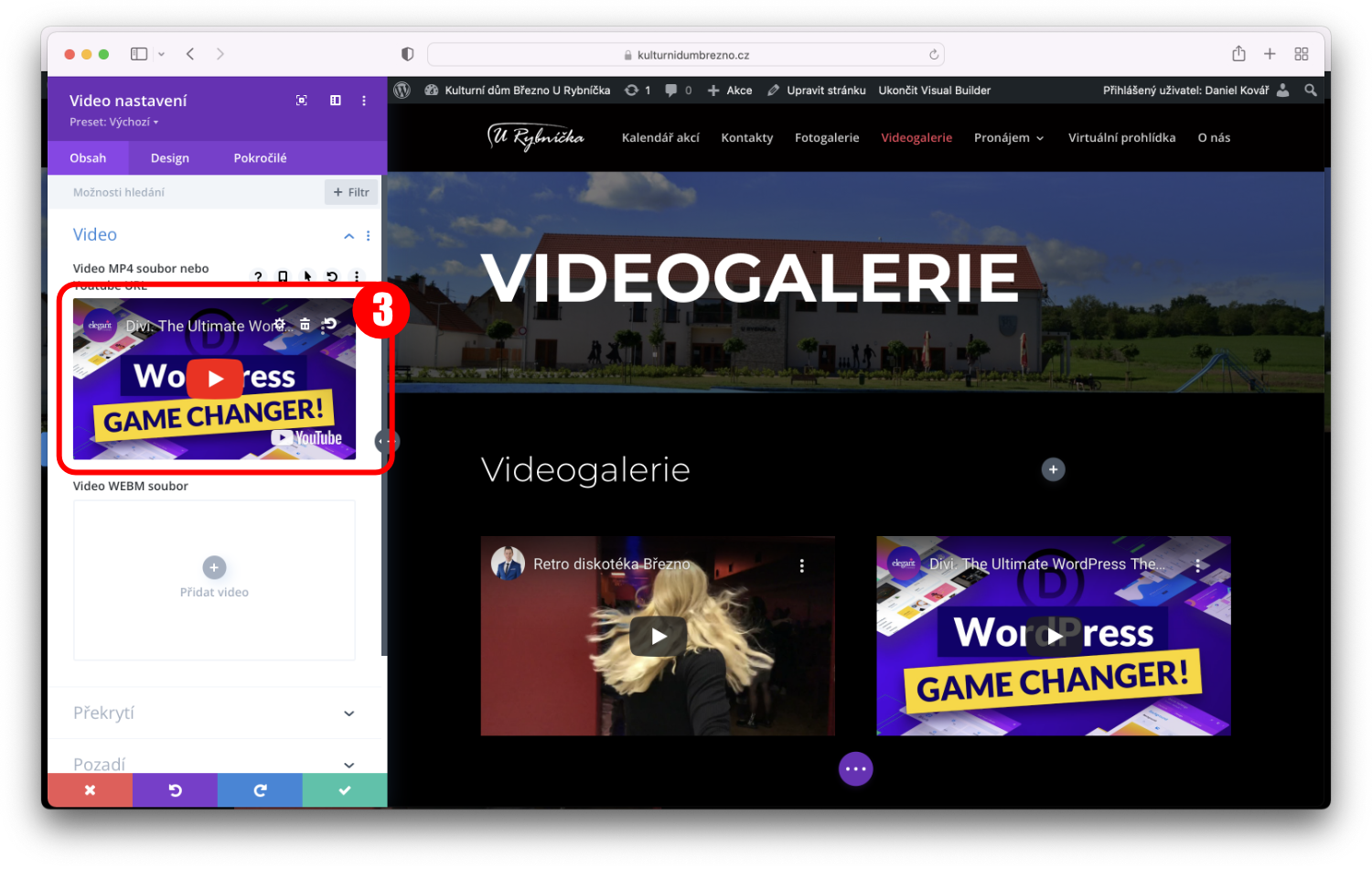The image size is (1372, 869).
Task: Open Pronájem submenu in navigation
Action: pos(1008,138)
